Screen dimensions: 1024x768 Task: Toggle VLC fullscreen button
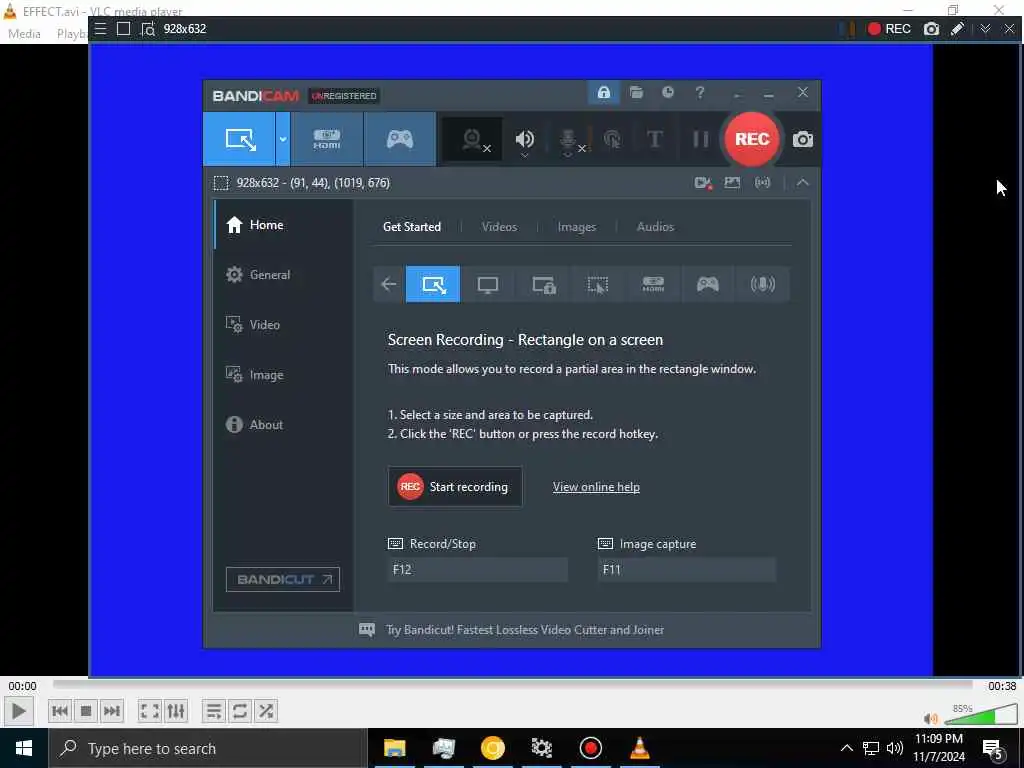(x=150, y=711)
